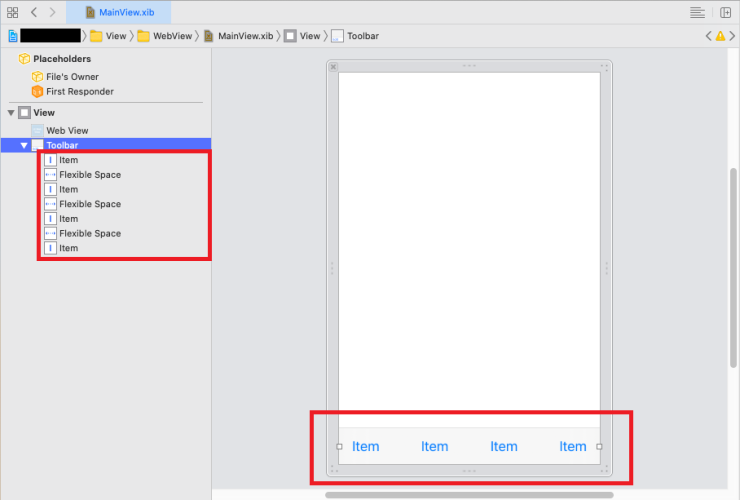Collapse the View disclosure triangle
Screen dimensions: 740x500
[x=11, y=113]
